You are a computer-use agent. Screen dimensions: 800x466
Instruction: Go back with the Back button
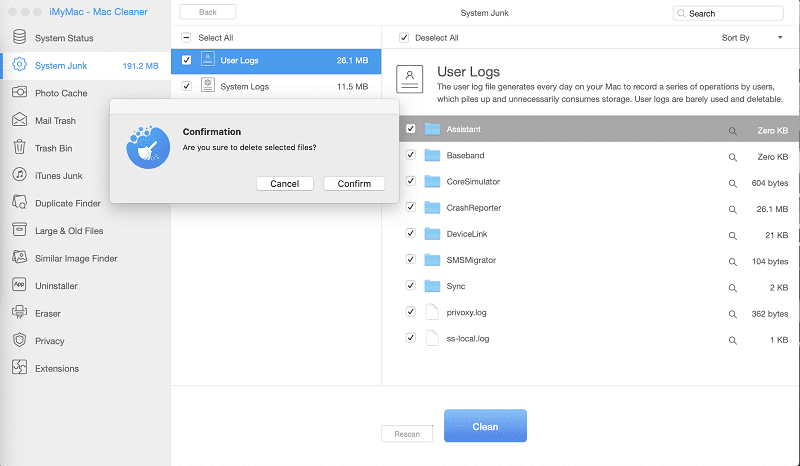point(208,12)
